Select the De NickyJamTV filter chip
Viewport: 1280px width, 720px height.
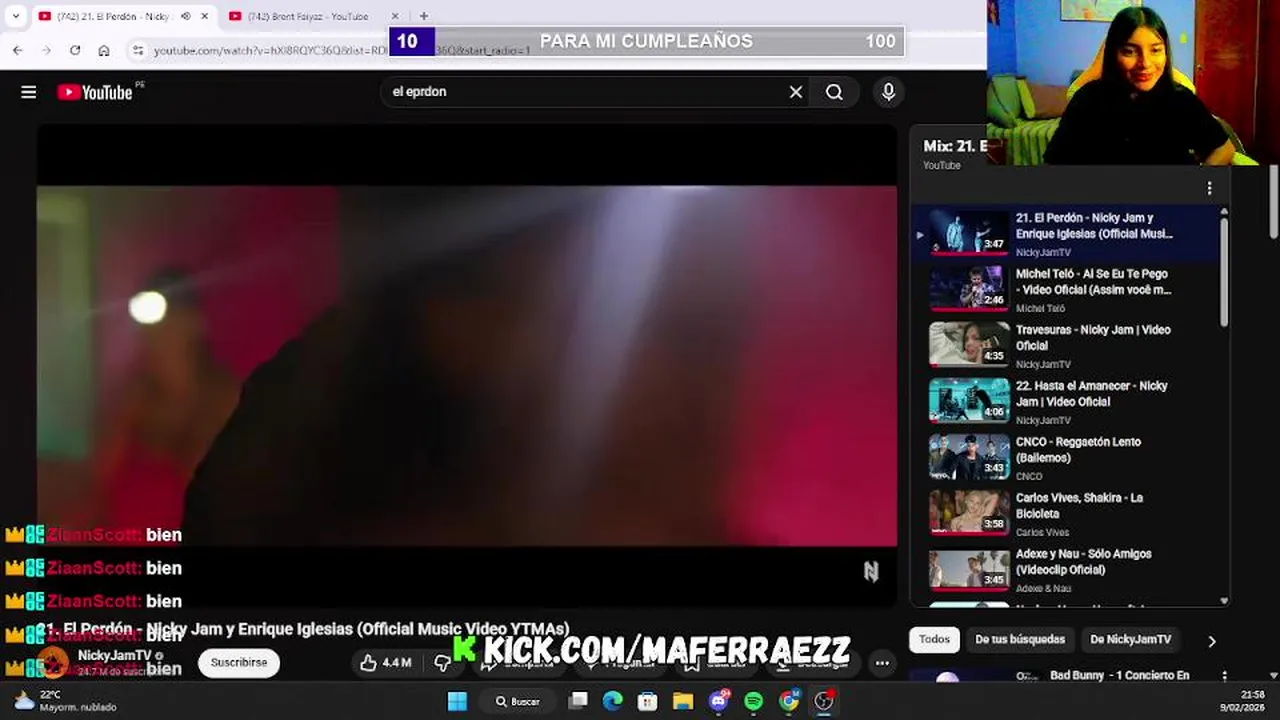point(1131,639)
